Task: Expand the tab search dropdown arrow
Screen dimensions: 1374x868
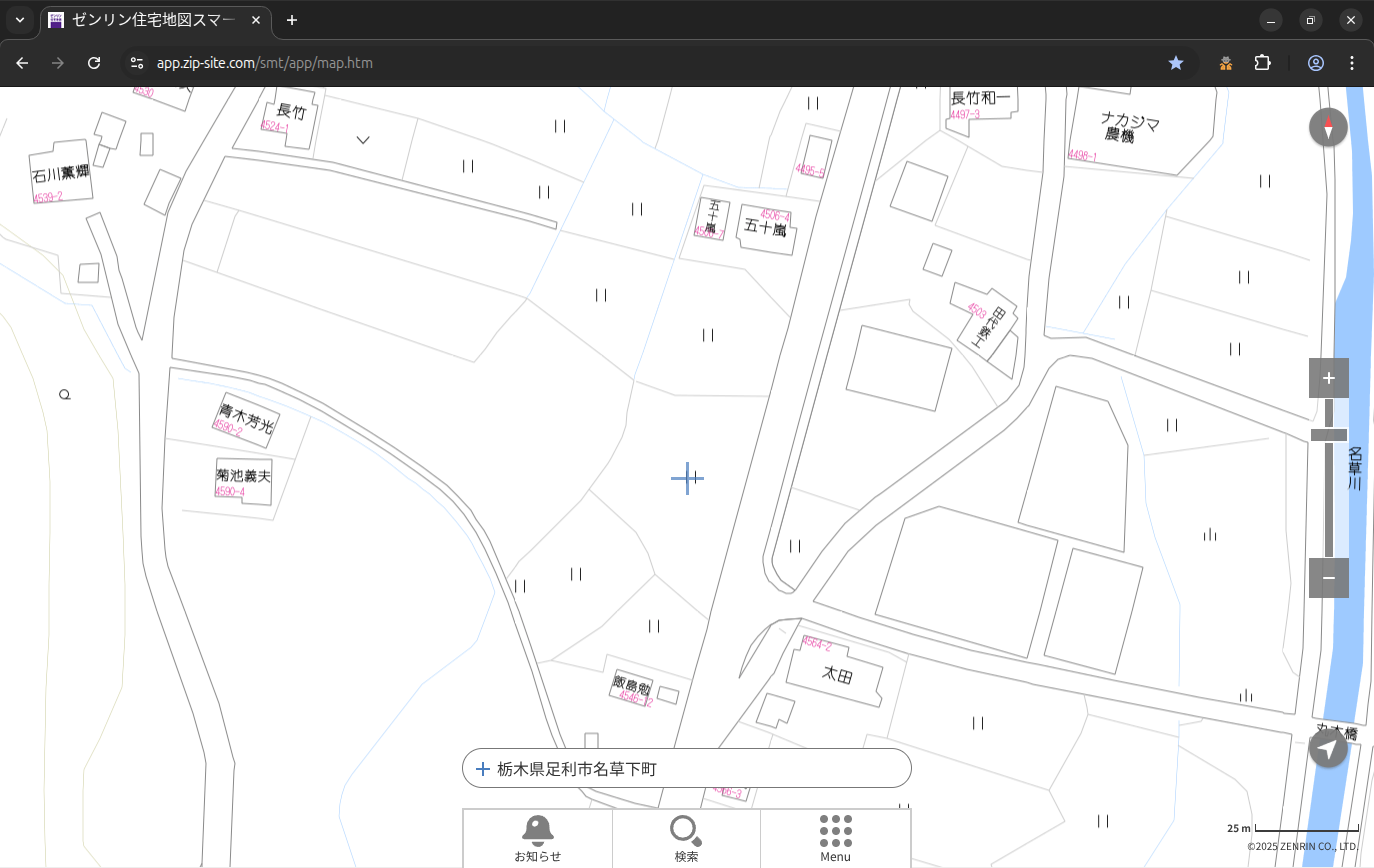Action: click(x=20, y=20)
